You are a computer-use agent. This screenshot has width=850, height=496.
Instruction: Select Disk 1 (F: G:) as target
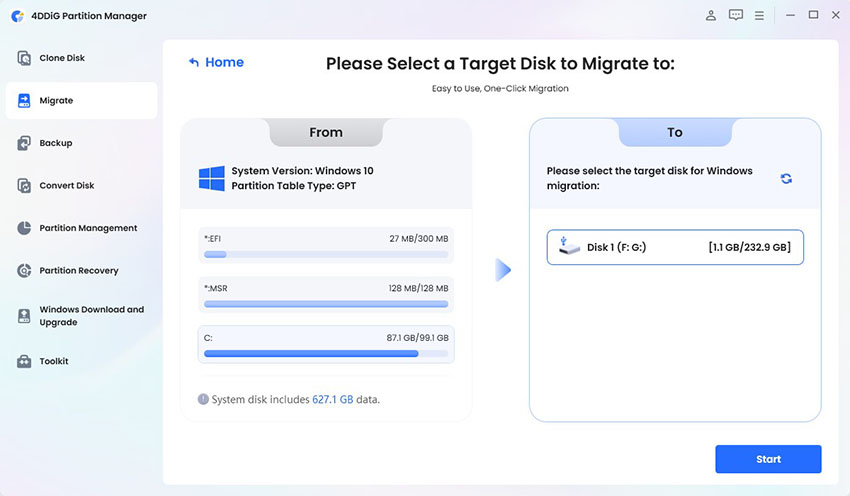coord(675,247)
